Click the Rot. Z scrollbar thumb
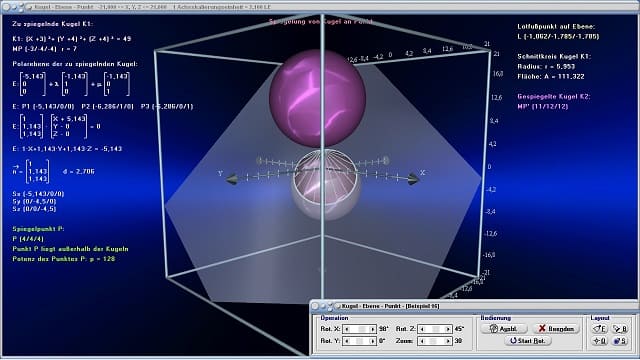Screen dimensions: 640x360 (x=436, y=329)
